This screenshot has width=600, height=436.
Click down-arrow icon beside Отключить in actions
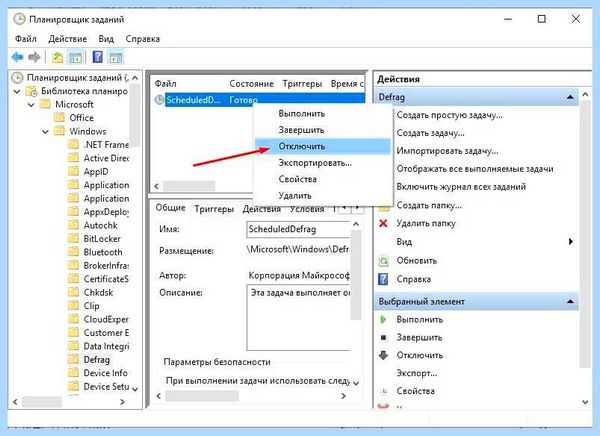click(x=383, y=355)
